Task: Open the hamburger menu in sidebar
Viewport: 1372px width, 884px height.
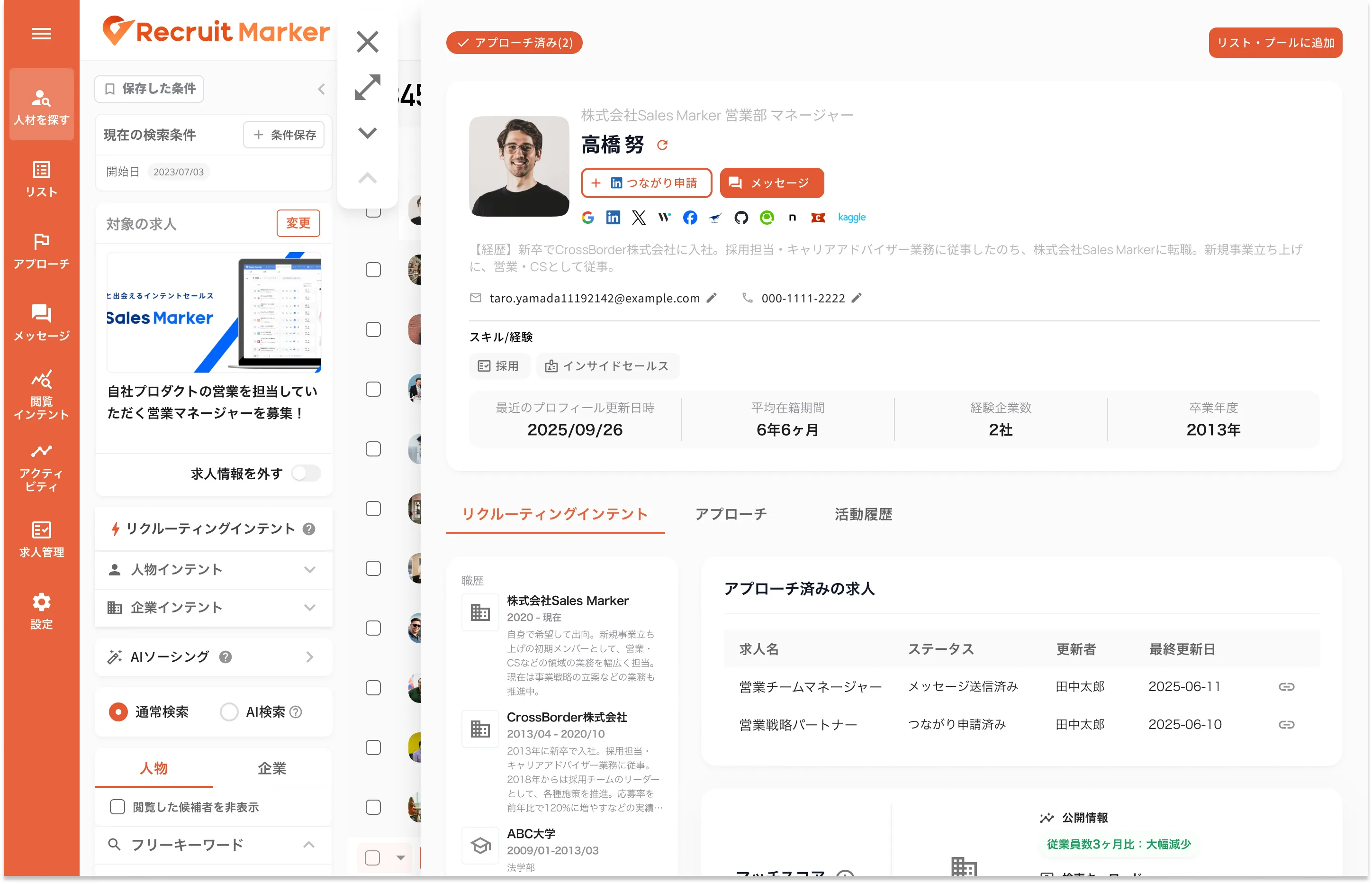Action: (41, 34)
